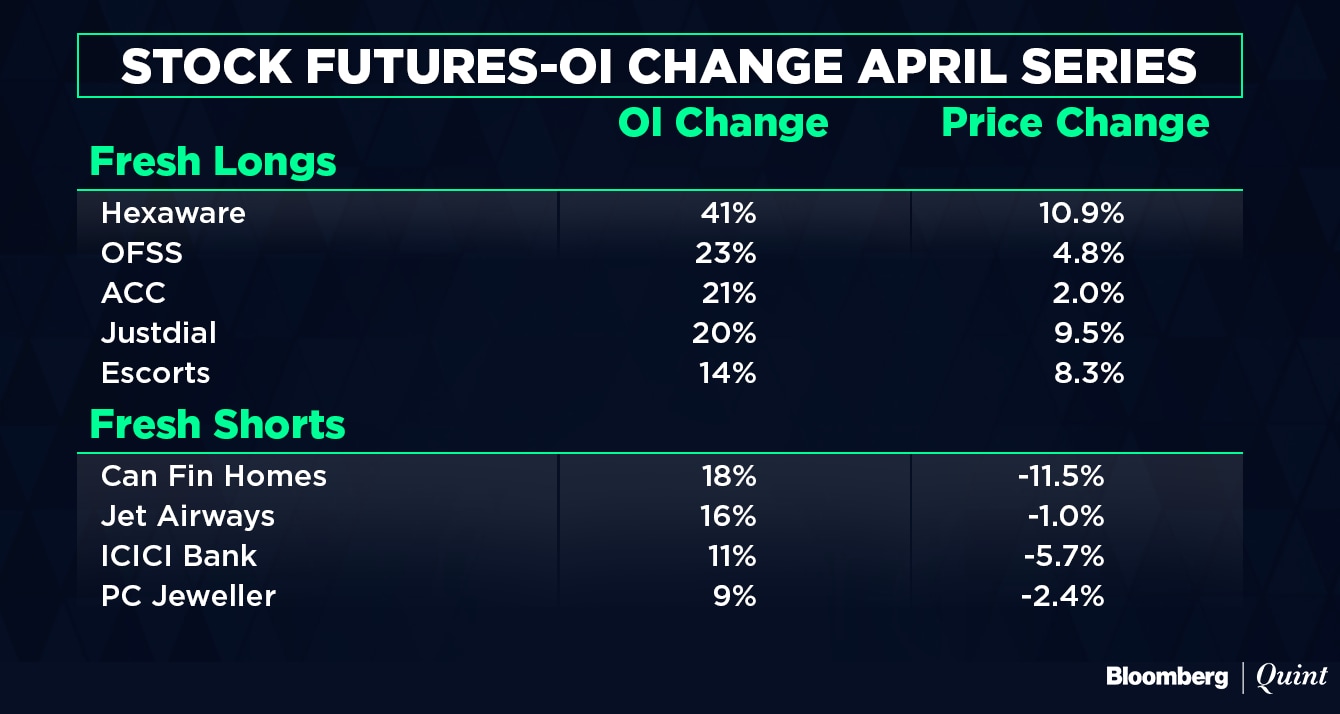Select the PC Jeweller stock name
Screen dimensions: 1340x714
(x=188, y=596)
